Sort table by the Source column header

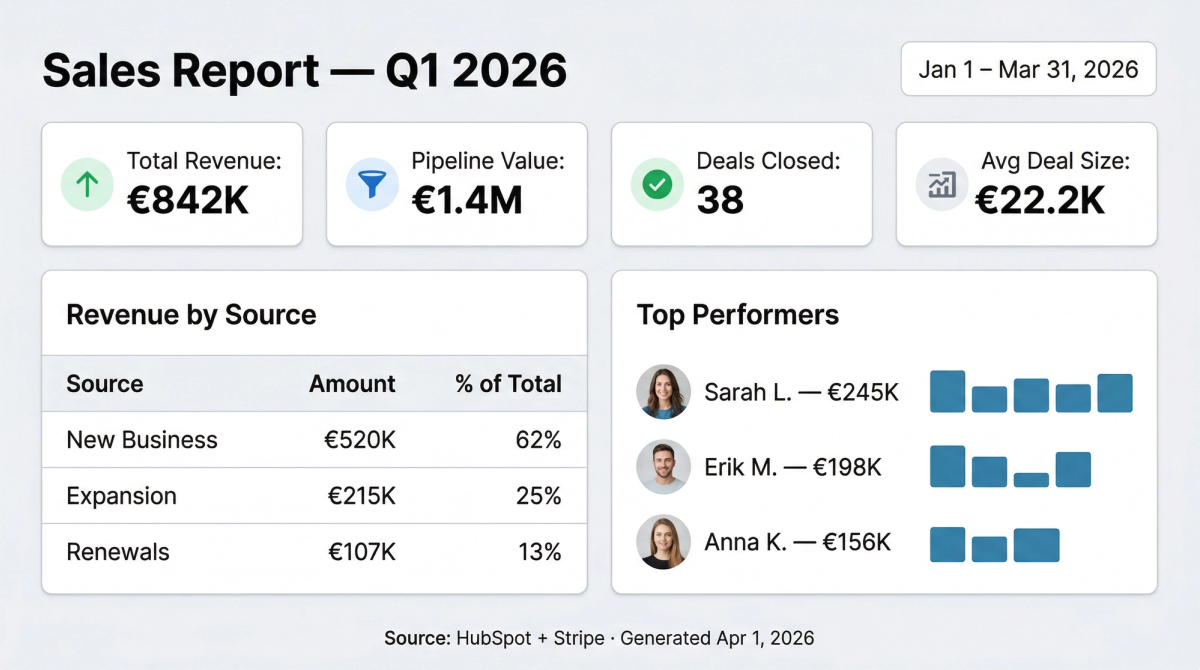click(x=105, y=384)
